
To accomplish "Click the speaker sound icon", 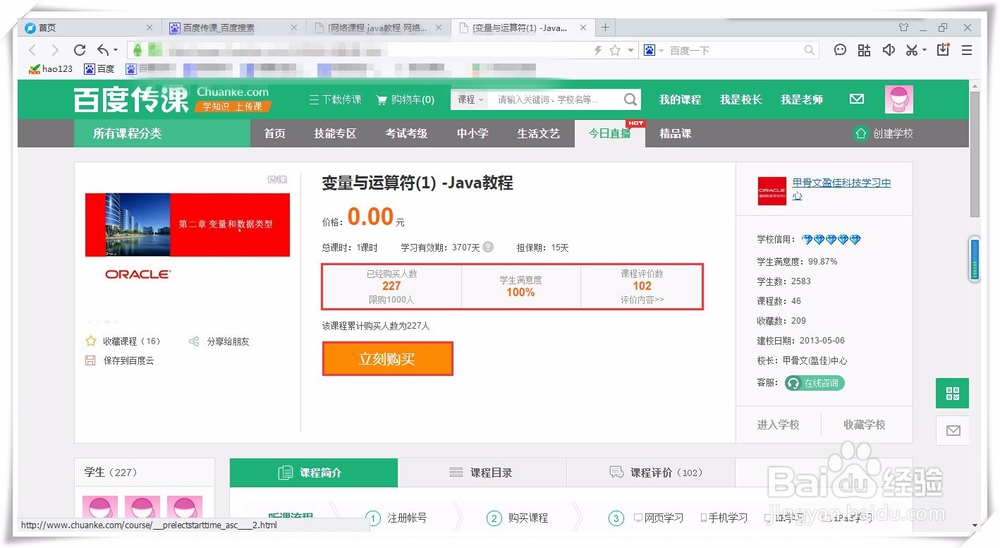I will [x=888, y=50].
